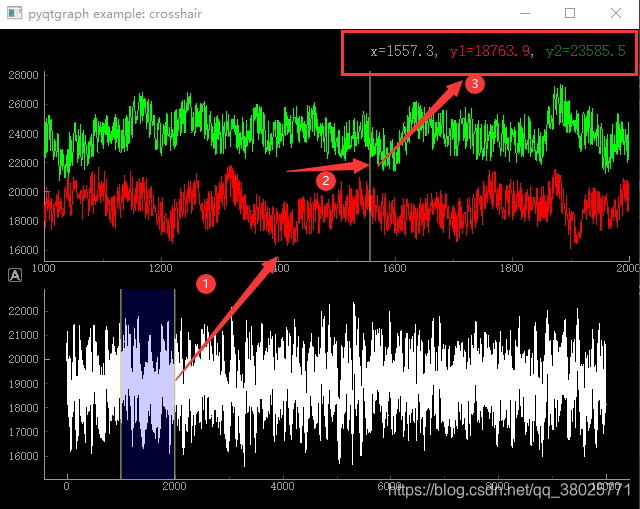Click the red y1=18763.9 readout
This screenshot has width=640, height=509.
490,51
